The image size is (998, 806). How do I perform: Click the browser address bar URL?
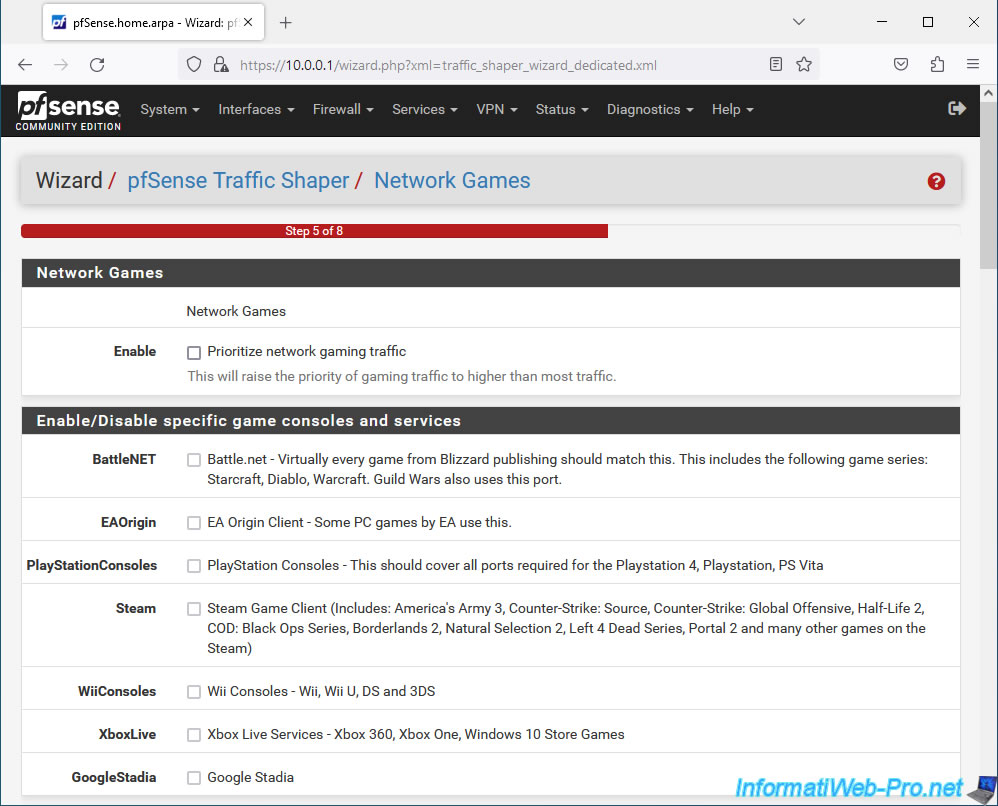click(x=448, y=65)
